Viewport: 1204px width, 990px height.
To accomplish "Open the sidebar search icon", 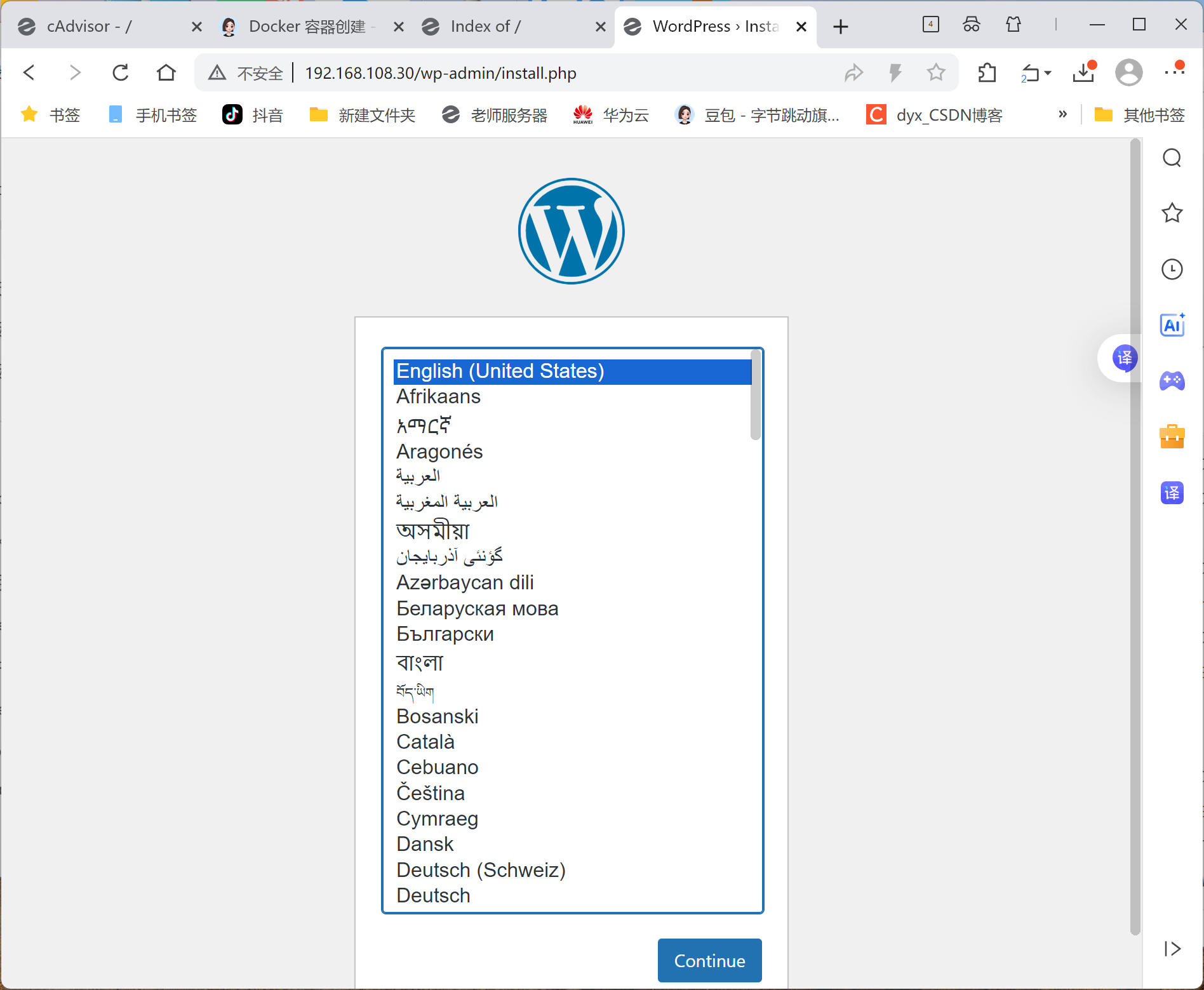I will pos(1172,157).
